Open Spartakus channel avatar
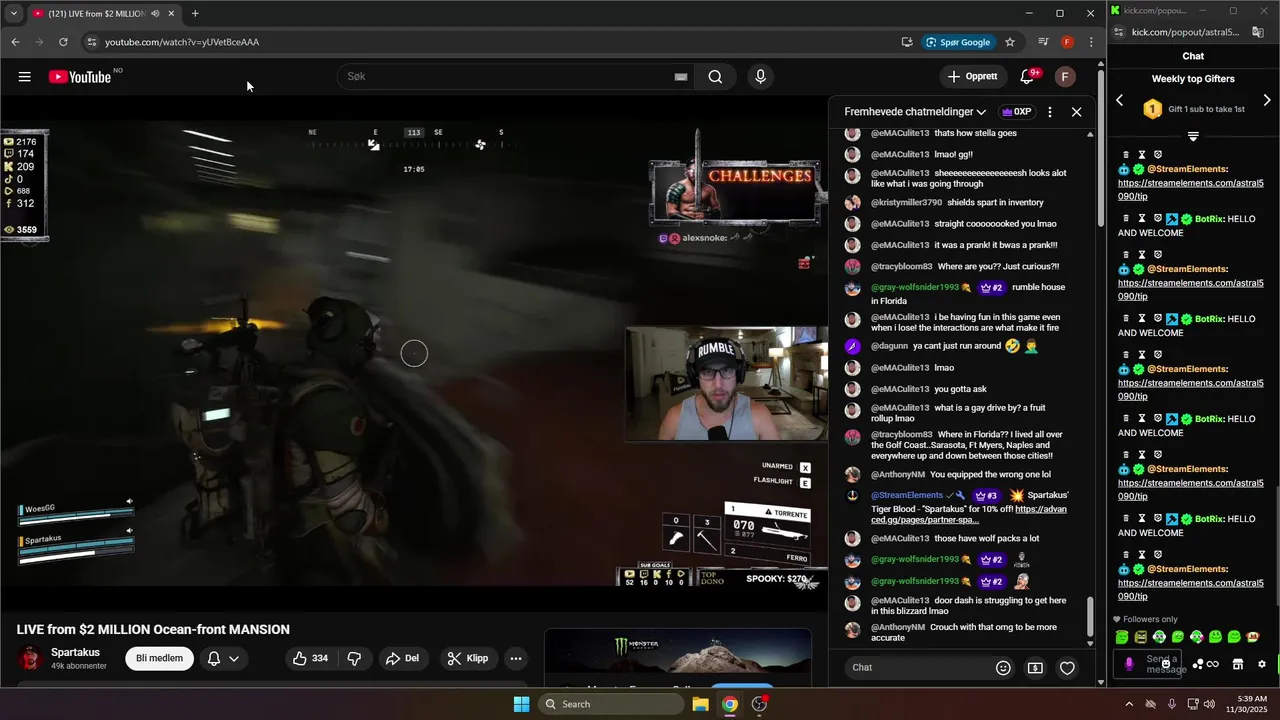1280x720 pixels. point(31,658)
